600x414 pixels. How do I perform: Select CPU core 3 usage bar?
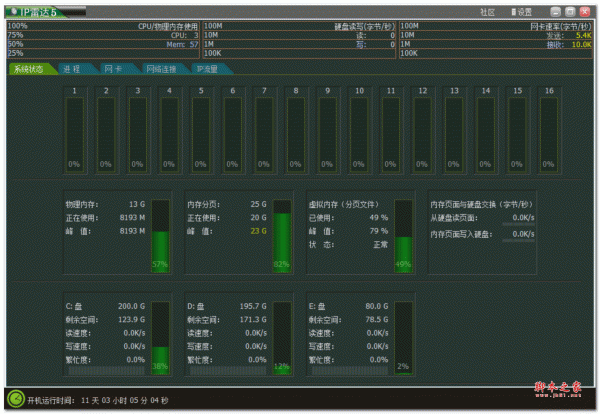pos(138,134)
